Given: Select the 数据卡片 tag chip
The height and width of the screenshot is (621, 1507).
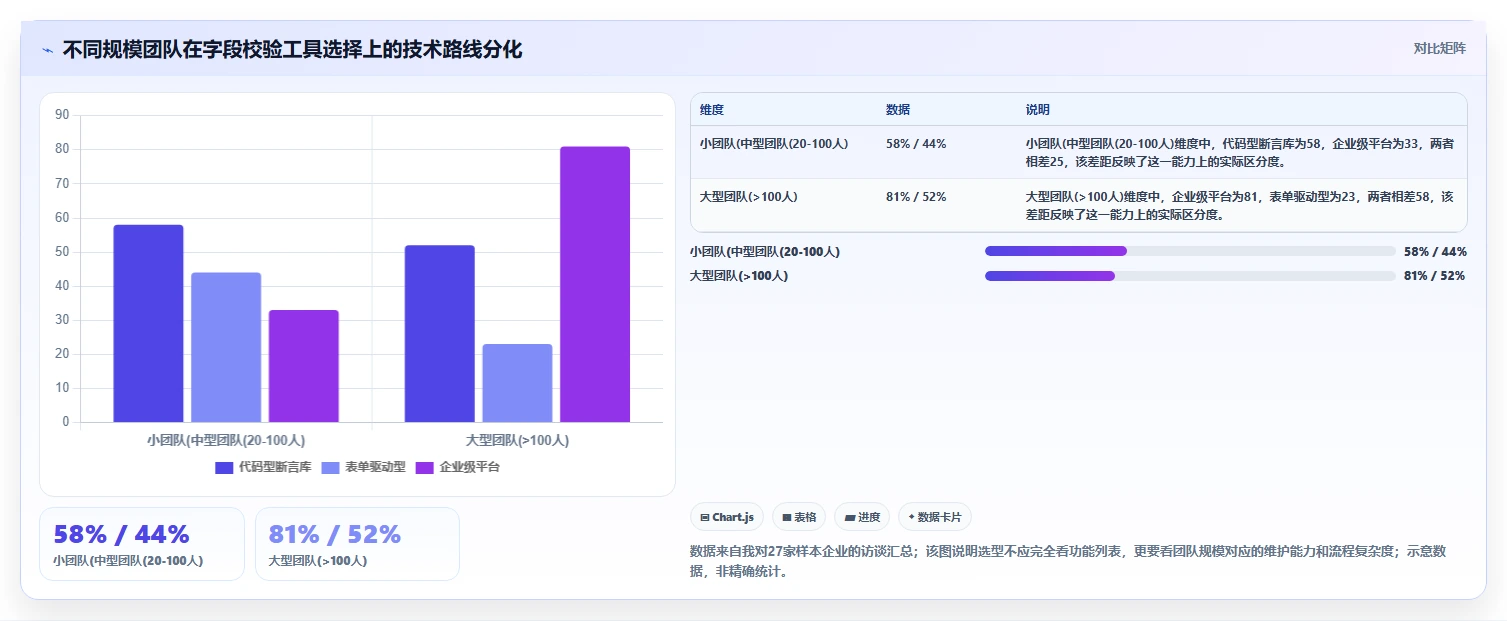Looking at the screenshot, I should click(x=935, y=517).
